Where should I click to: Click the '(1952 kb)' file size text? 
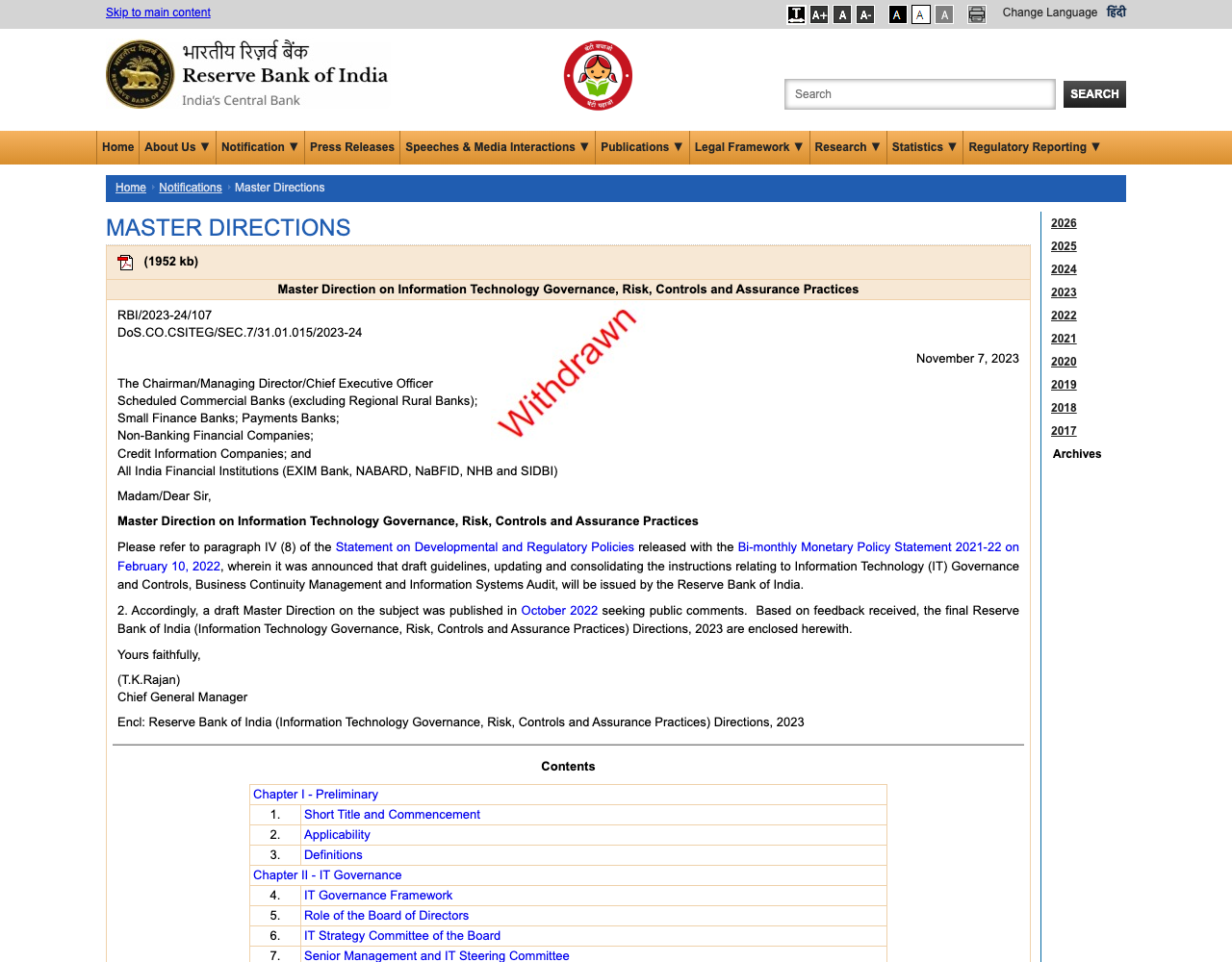tap(171, 262)
